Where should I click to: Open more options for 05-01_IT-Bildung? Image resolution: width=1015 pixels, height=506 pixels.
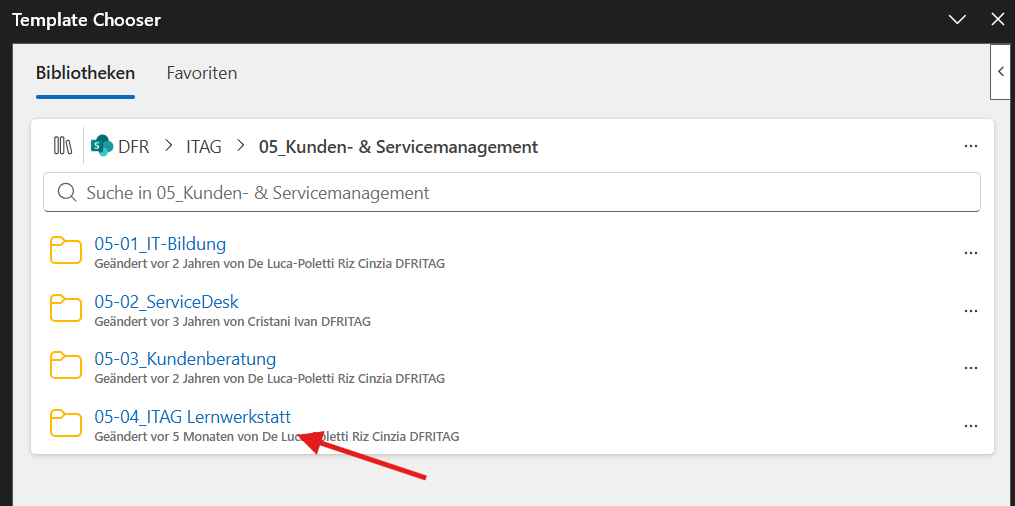pyautogui.click(x=970, y=253)
